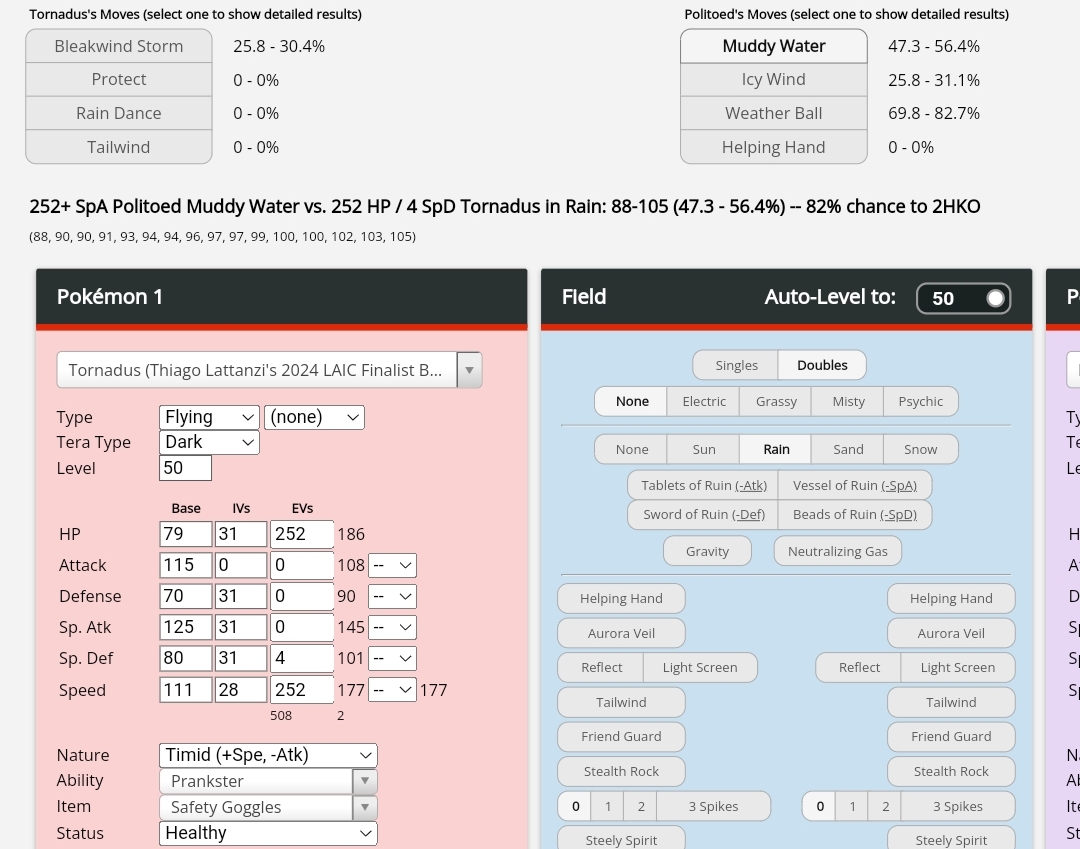1080x849 pixels.
Task: Click the Sp. Def EVs field showing 4
Action: tap(302, 658)
